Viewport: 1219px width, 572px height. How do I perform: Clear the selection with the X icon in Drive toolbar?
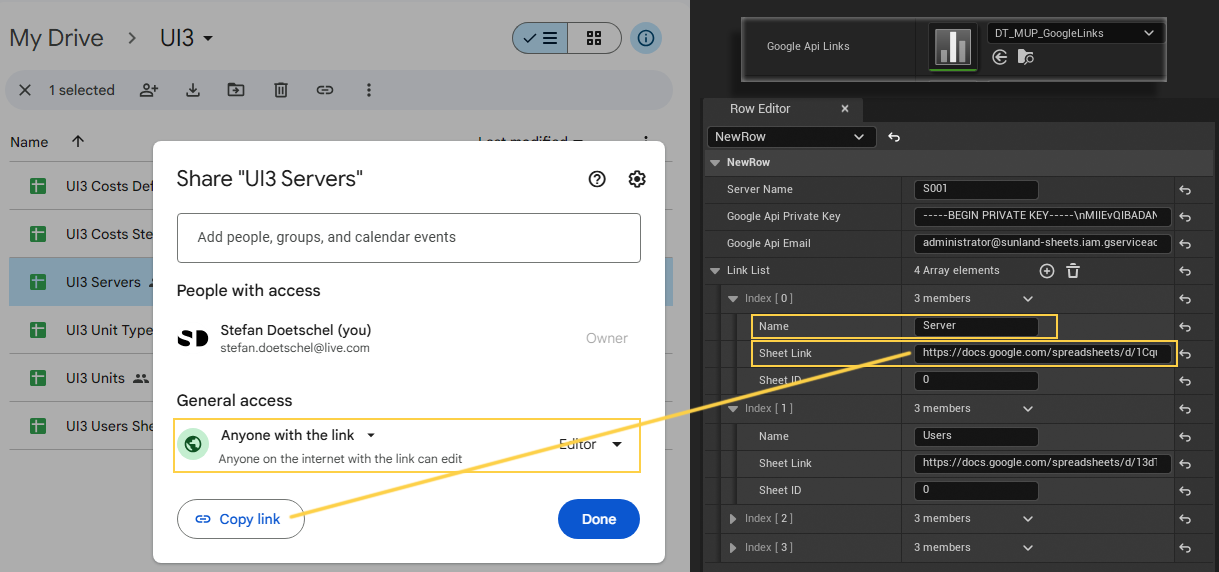tap(25, 90)
